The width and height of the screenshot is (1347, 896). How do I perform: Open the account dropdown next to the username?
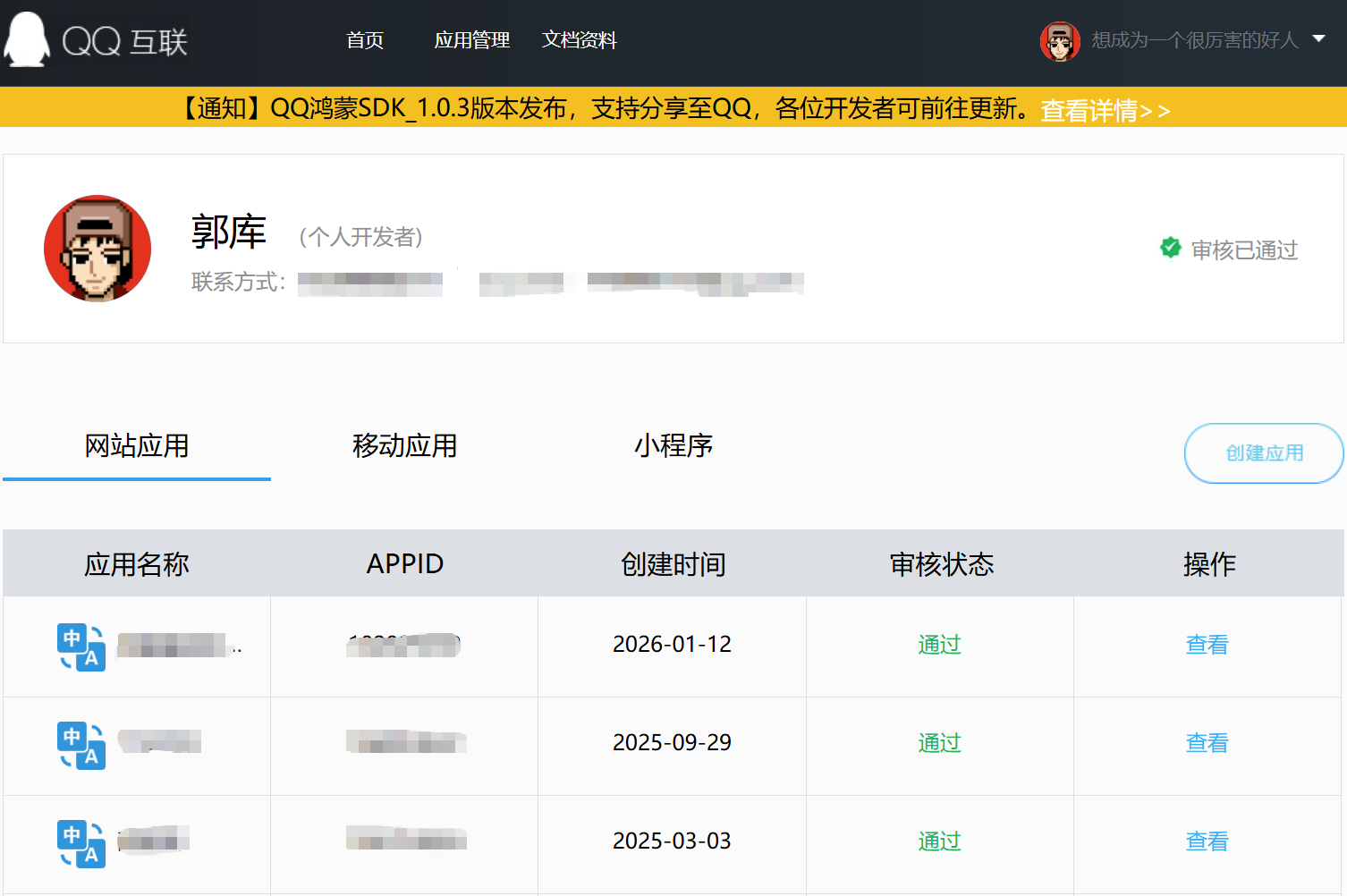coord(1319,39)
